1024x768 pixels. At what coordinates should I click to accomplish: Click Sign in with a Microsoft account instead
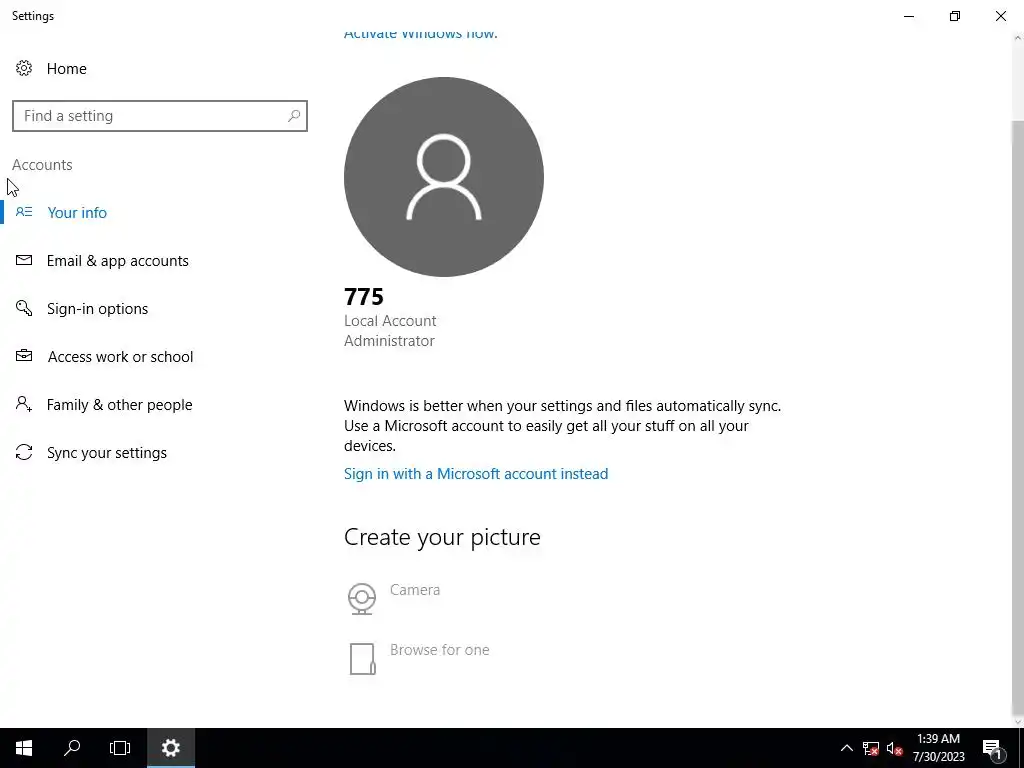[x=476, y=473]
